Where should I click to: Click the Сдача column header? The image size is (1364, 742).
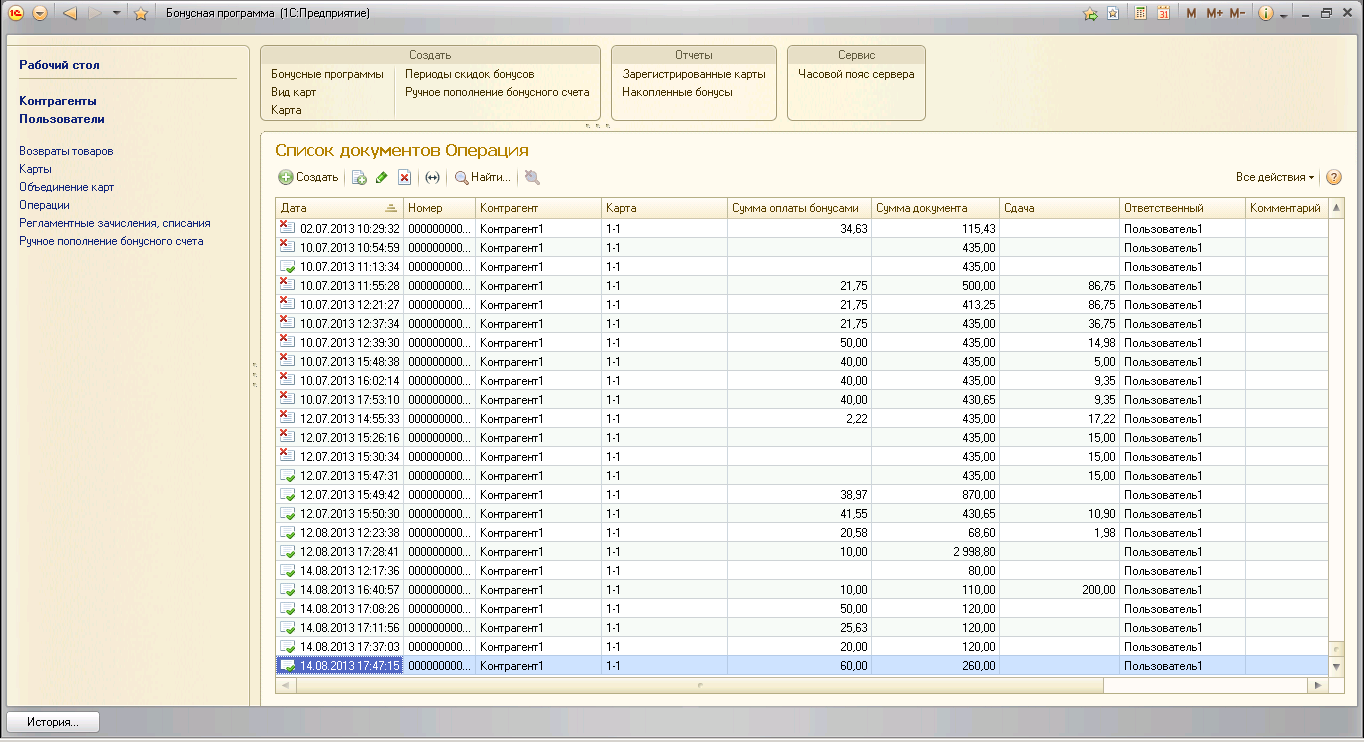tap(1059, 208)
